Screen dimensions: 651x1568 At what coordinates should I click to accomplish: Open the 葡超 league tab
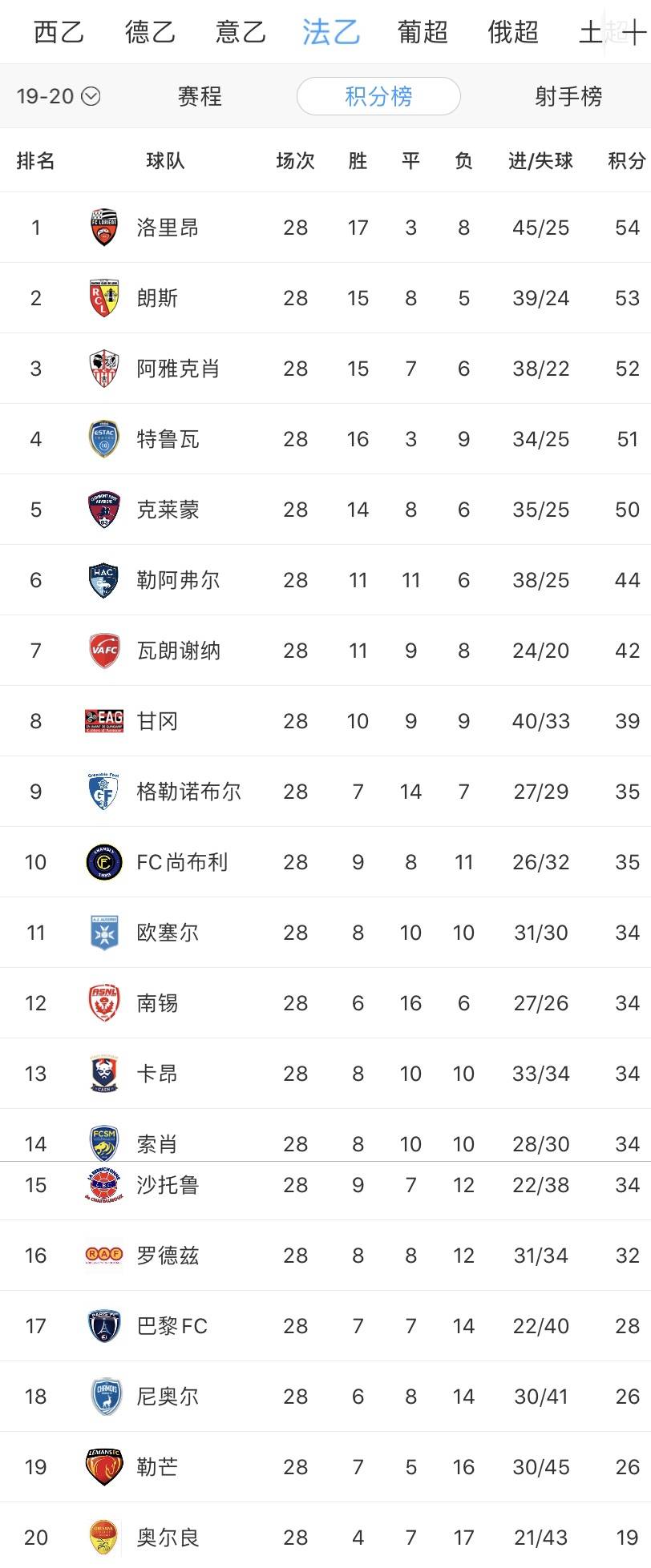(423, 33)
